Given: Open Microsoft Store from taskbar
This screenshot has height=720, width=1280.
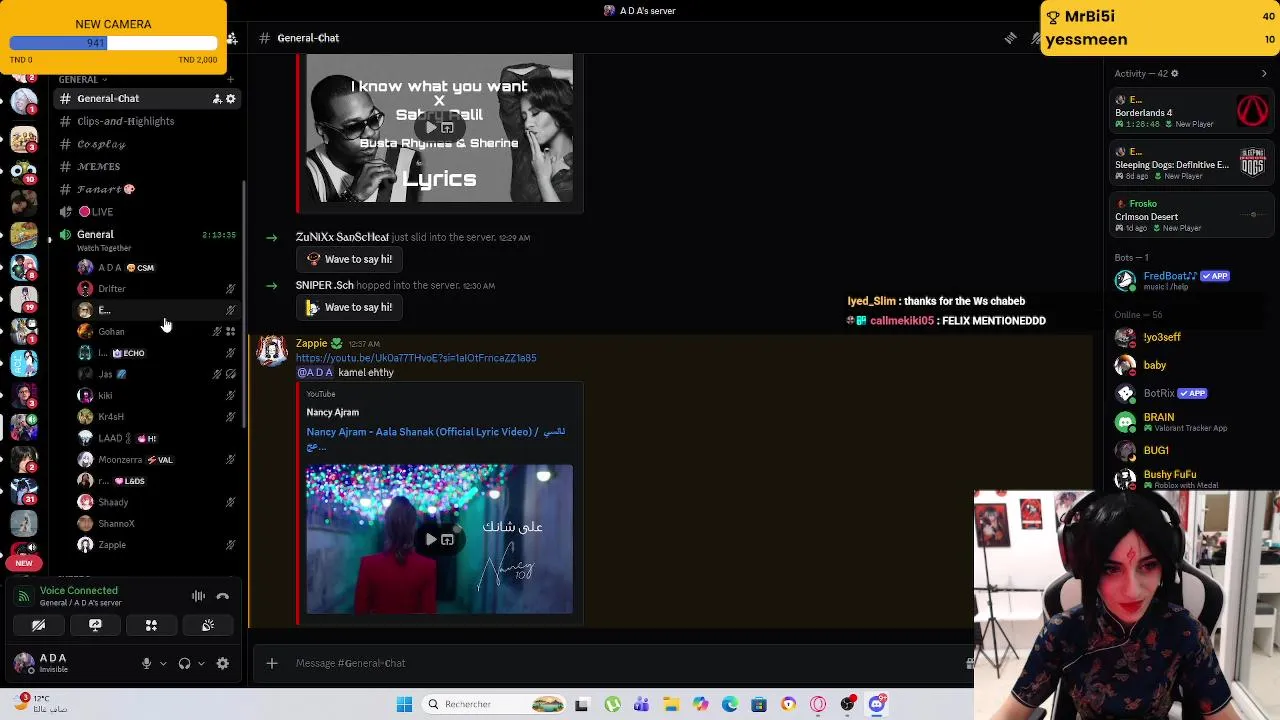Looking at the screenshot, I should [x=759, y=704].
